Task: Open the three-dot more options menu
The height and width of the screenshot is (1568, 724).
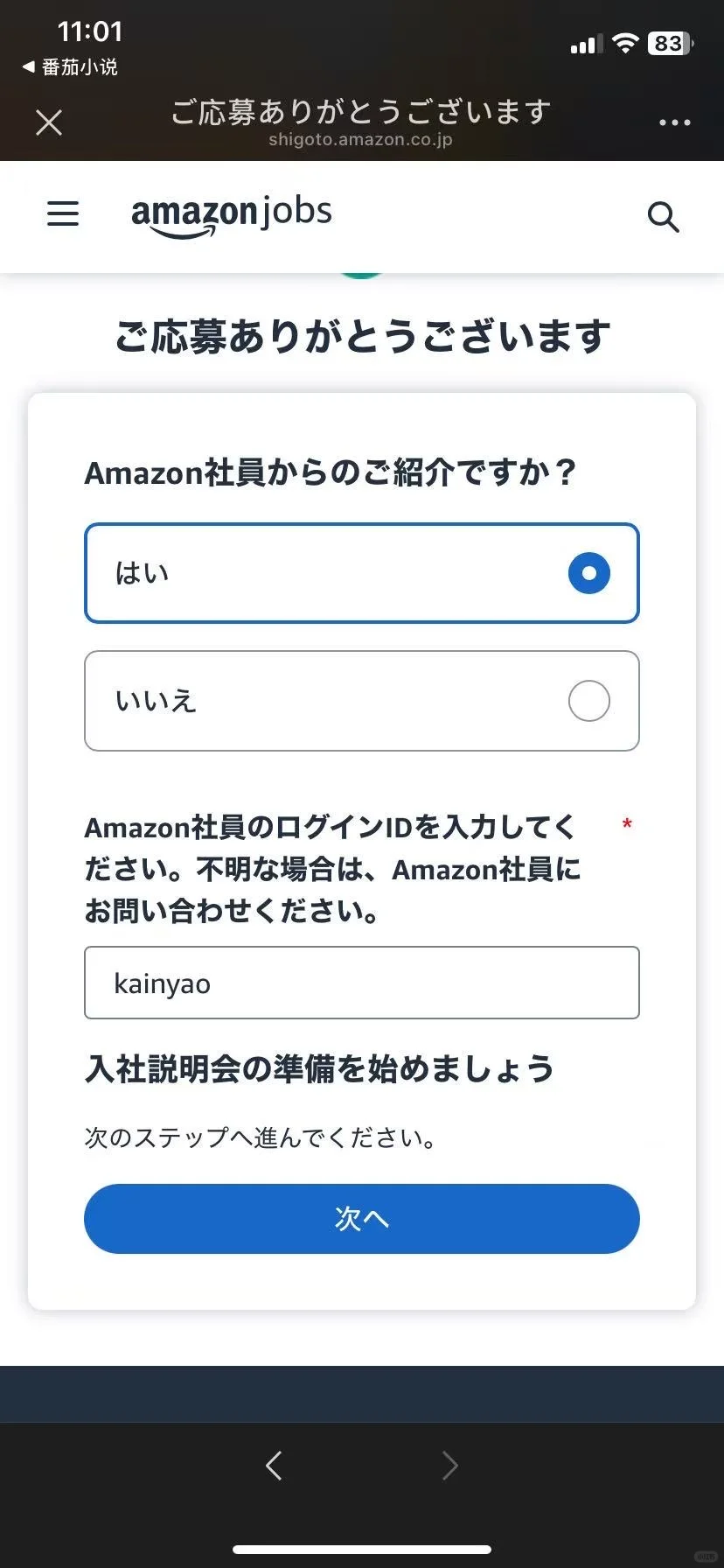Action: 674,122
